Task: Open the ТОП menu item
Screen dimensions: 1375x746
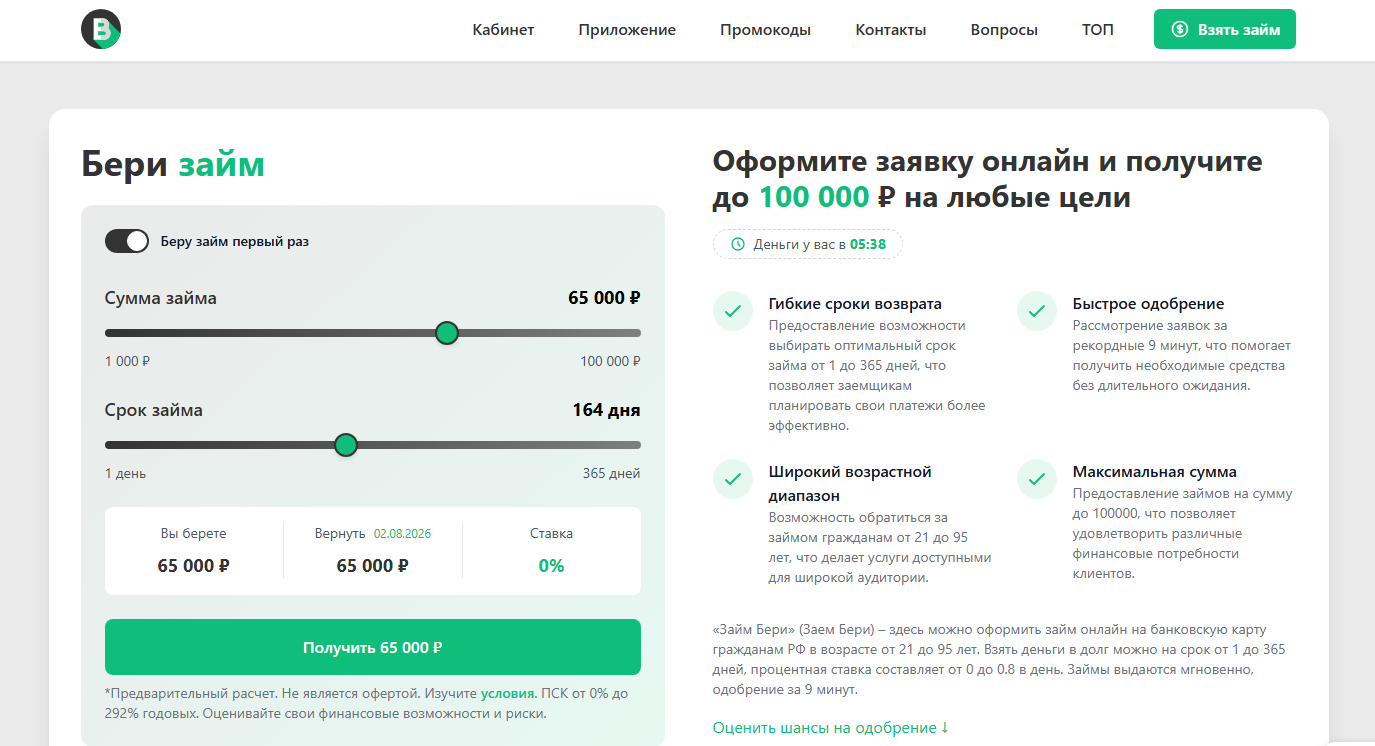Action: click(1097, 30)
